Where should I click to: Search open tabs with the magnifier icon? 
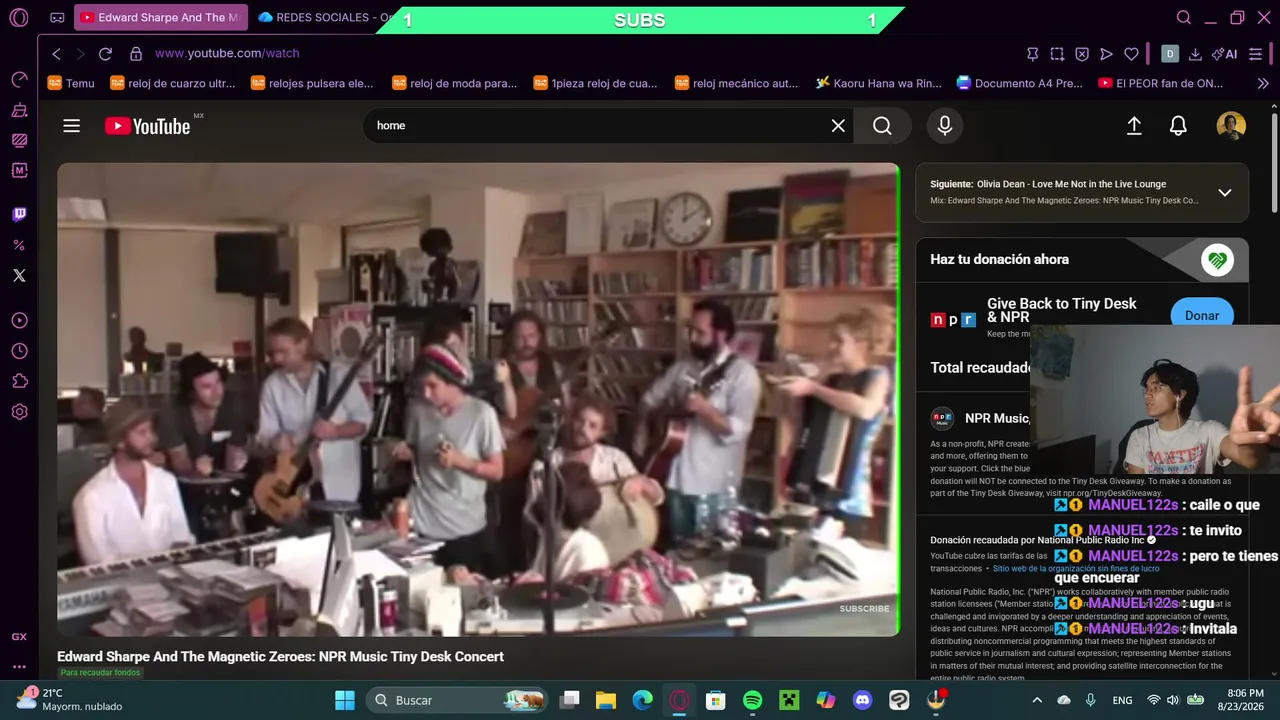coord(1184,18)
